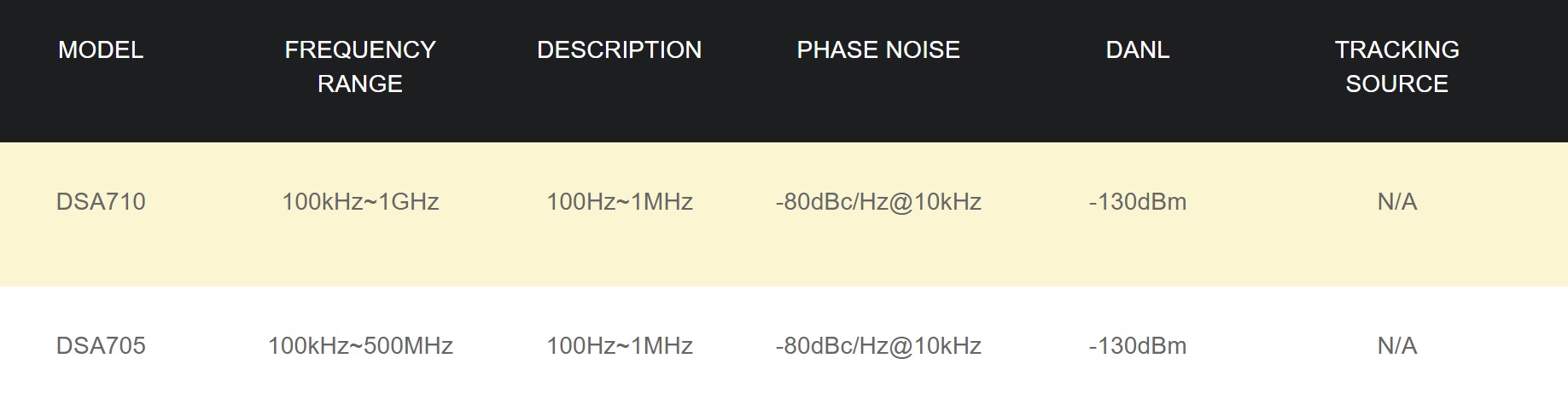
Task: Click DSA705's -80dBc/Hz@10kHz phase noise value
Action: tap(878, 346)
